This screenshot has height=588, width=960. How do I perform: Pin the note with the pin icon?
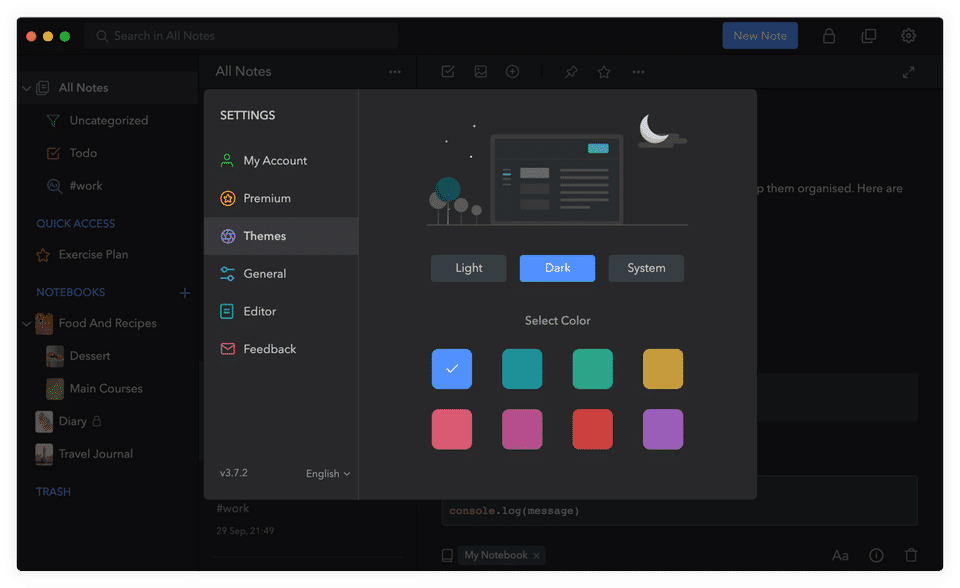click(x=571, y=72)
